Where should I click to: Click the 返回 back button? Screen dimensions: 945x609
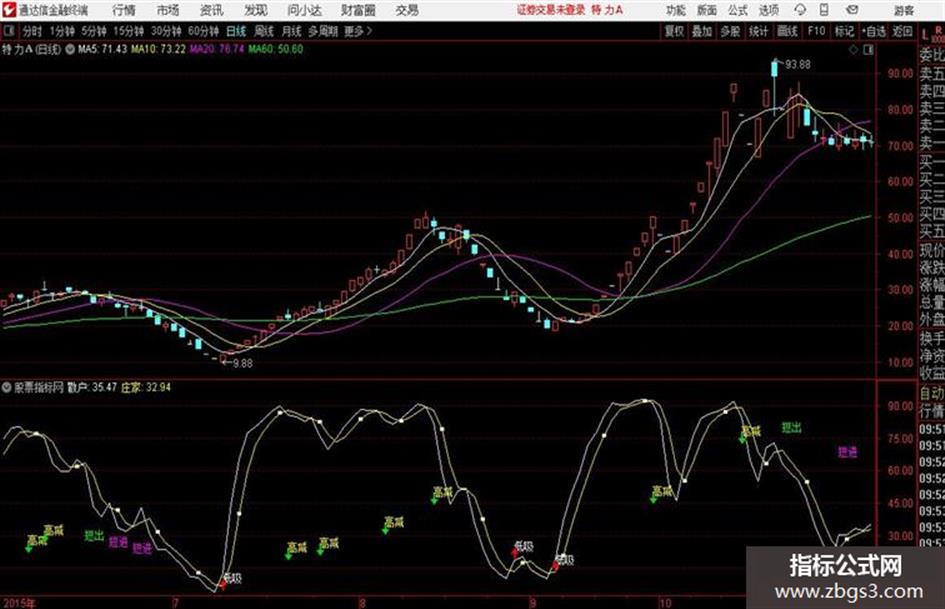pos(902,31)
